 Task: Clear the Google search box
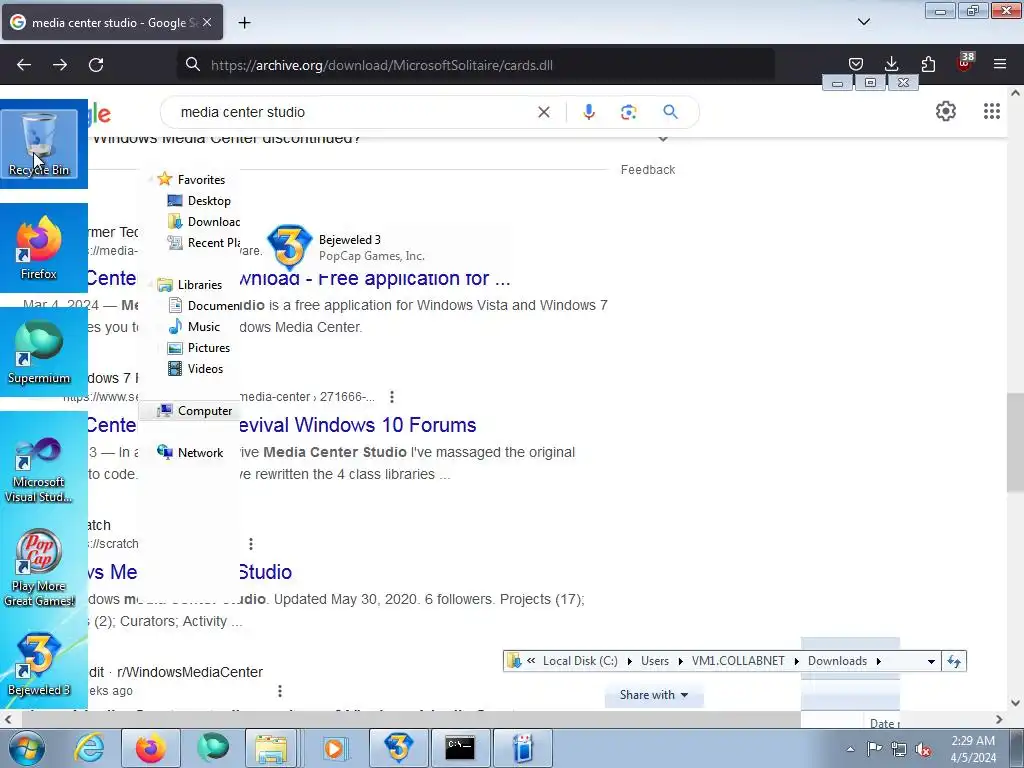coord(543,112)
